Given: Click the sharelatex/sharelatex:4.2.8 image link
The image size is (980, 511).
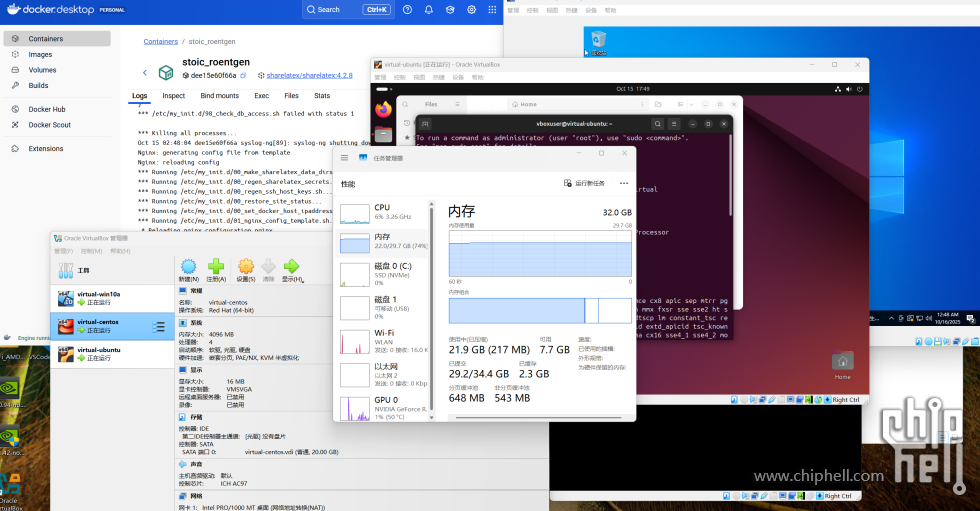Looking at the screenshot, I should [309, 75].
